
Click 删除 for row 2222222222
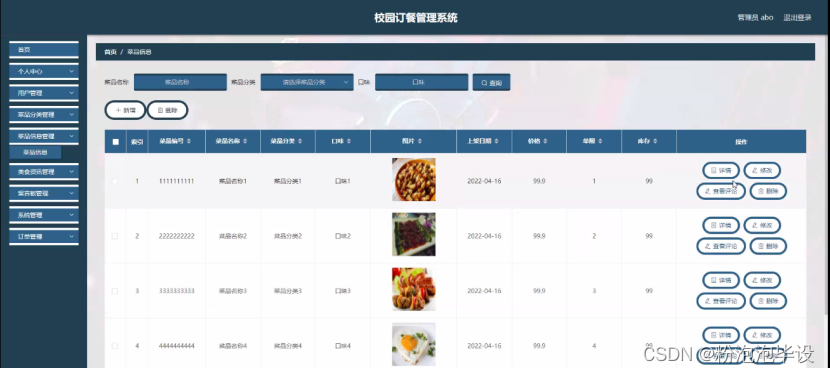(x=768, y=246)
